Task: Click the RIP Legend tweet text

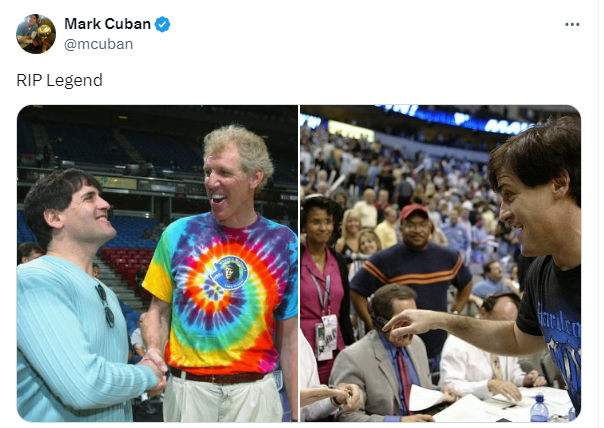Action: point(59,80)
